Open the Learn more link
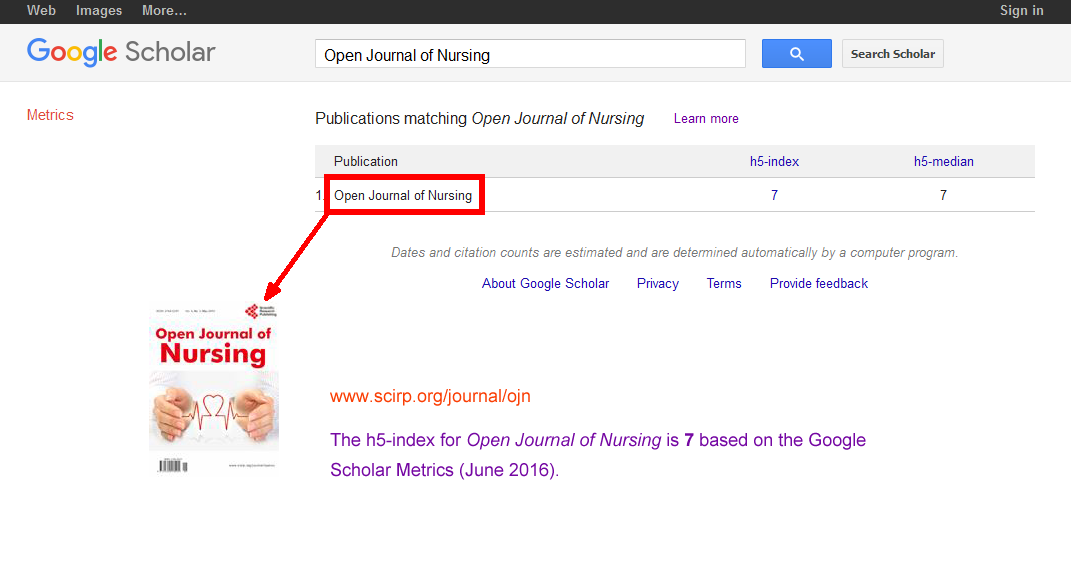This screenshot has height=585, width=1071. (x=706, y=119)
